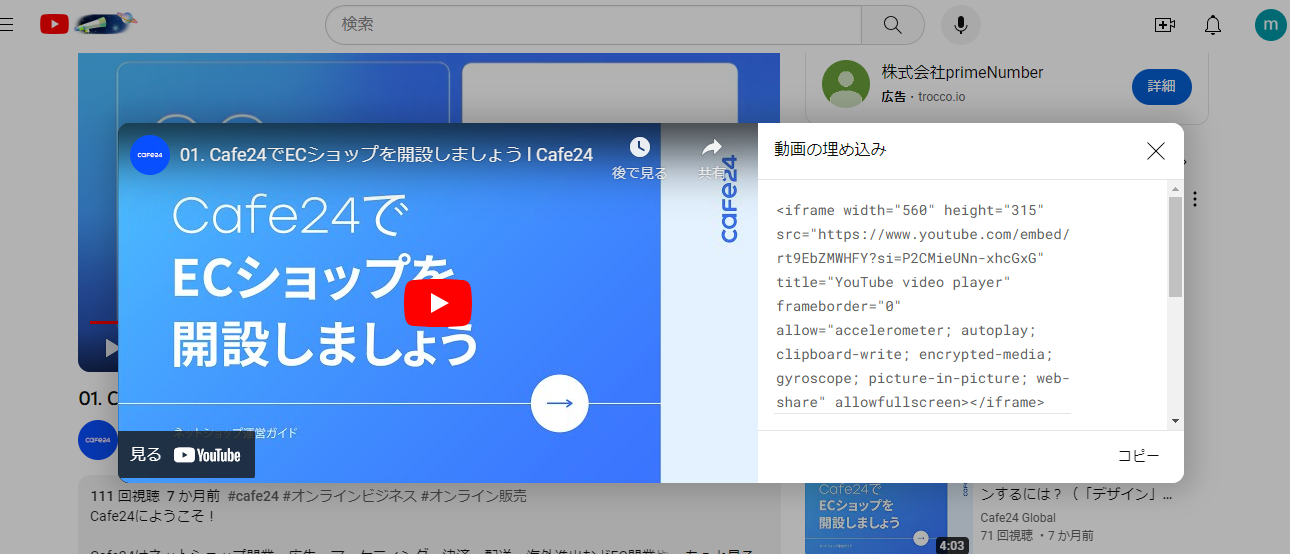Click the コピー button to copy embed code
Image resolution: width=1290 pixels, height=554 pixels.
[x=1138, y=456]
